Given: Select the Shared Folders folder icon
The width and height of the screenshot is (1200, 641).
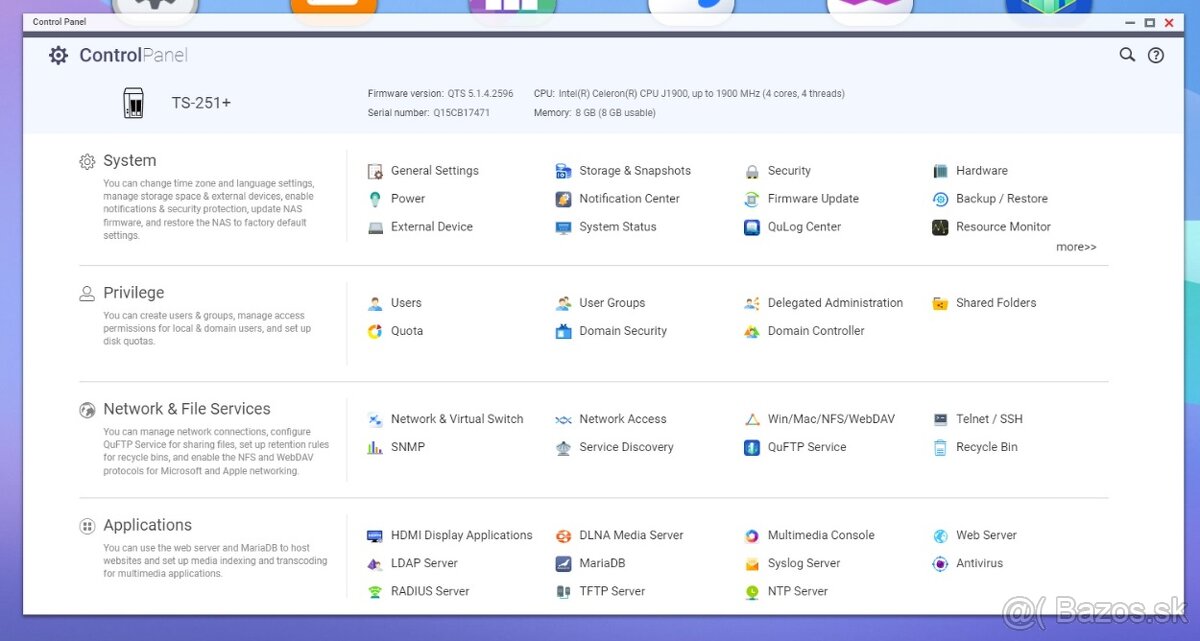Looking at the screenshot, I should coord(940,303).
